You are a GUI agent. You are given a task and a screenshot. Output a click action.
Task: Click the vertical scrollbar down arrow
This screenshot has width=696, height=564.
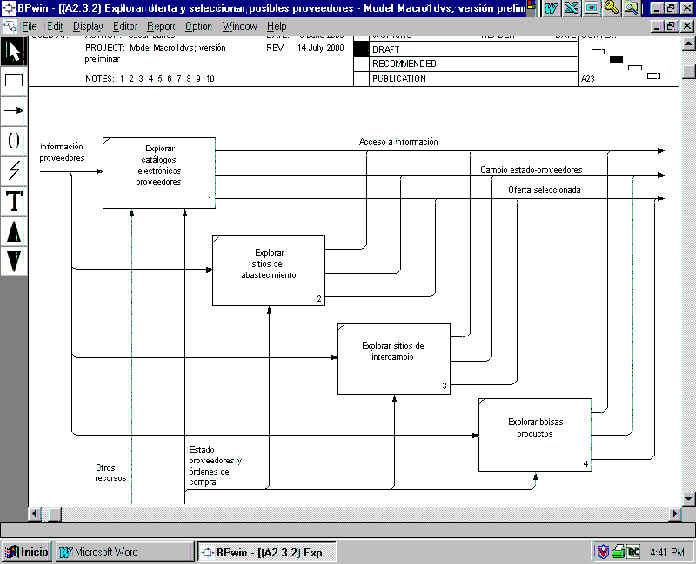(688, 498)
